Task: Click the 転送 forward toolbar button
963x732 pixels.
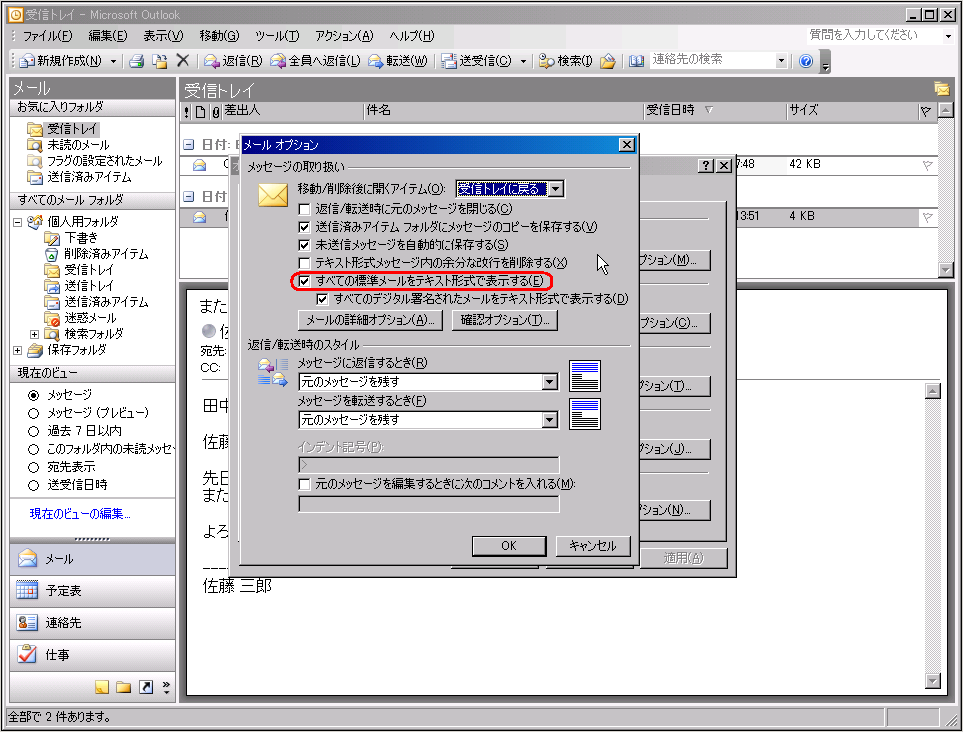Action: coord(397,61)
